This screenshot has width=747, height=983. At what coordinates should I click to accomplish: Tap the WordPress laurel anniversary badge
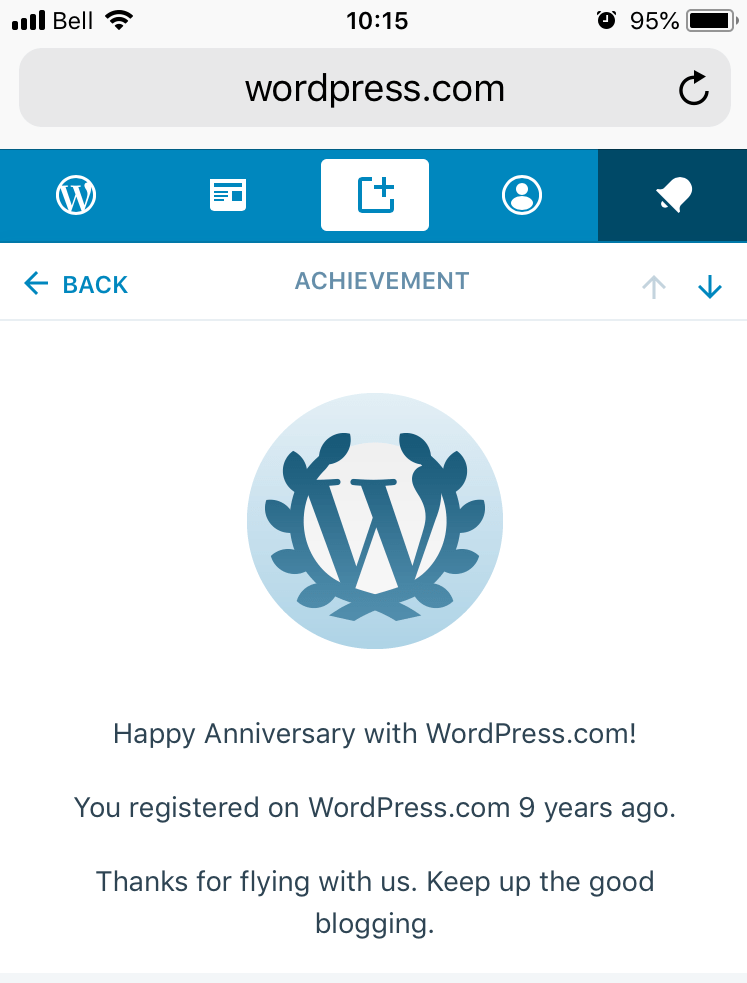[375, 521]
